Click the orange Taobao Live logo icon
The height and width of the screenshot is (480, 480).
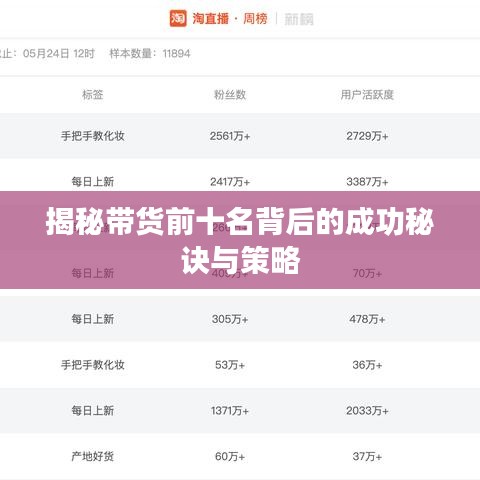tap(178, 18)
